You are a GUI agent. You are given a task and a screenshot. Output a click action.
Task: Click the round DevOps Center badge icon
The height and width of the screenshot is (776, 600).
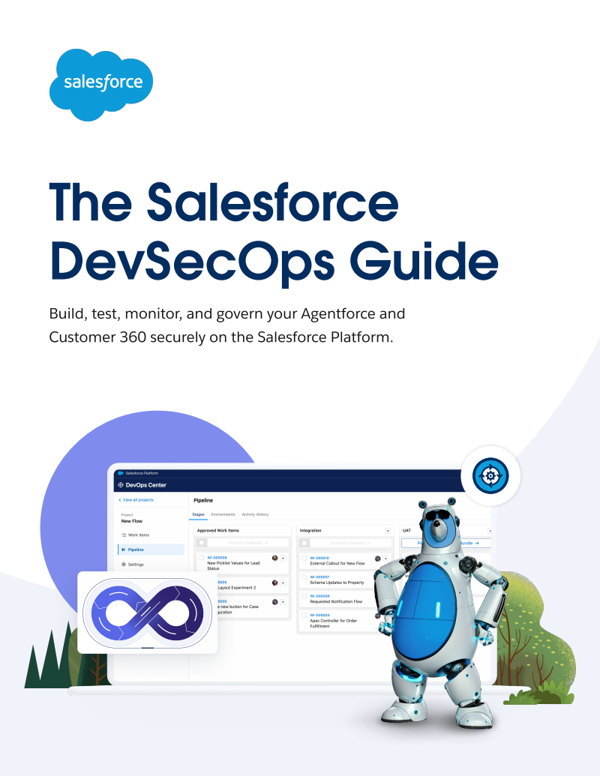pyautogui.click(x=491, y=476)
